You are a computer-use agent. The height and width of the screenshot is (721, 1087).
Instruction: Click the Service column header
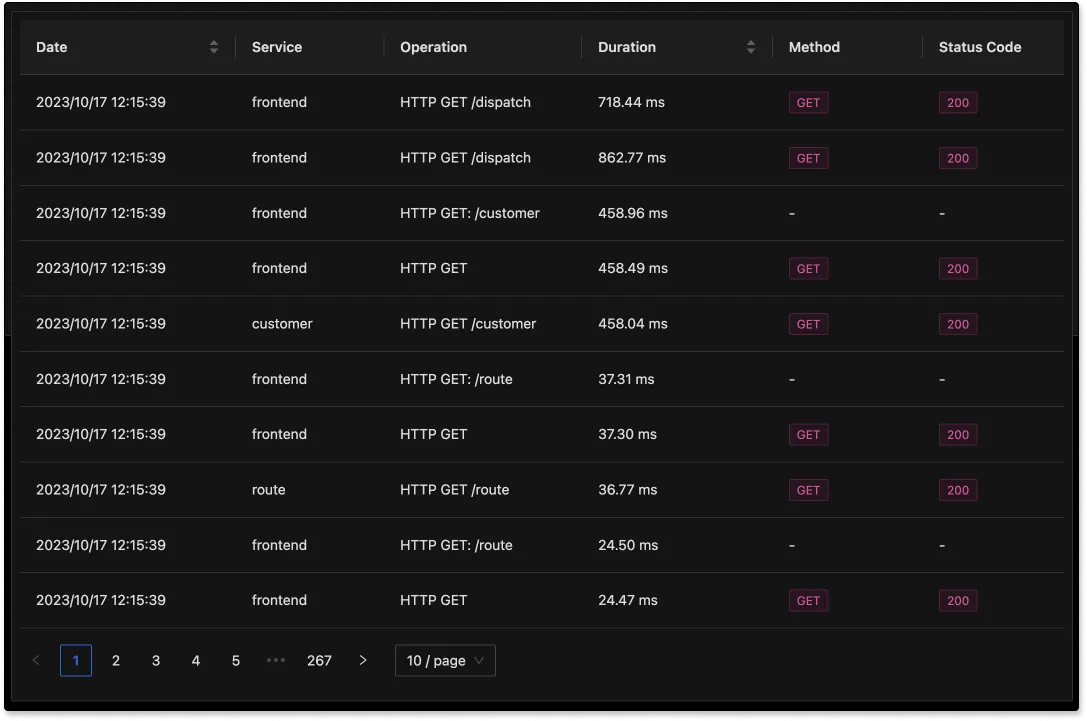pos(310,47)
